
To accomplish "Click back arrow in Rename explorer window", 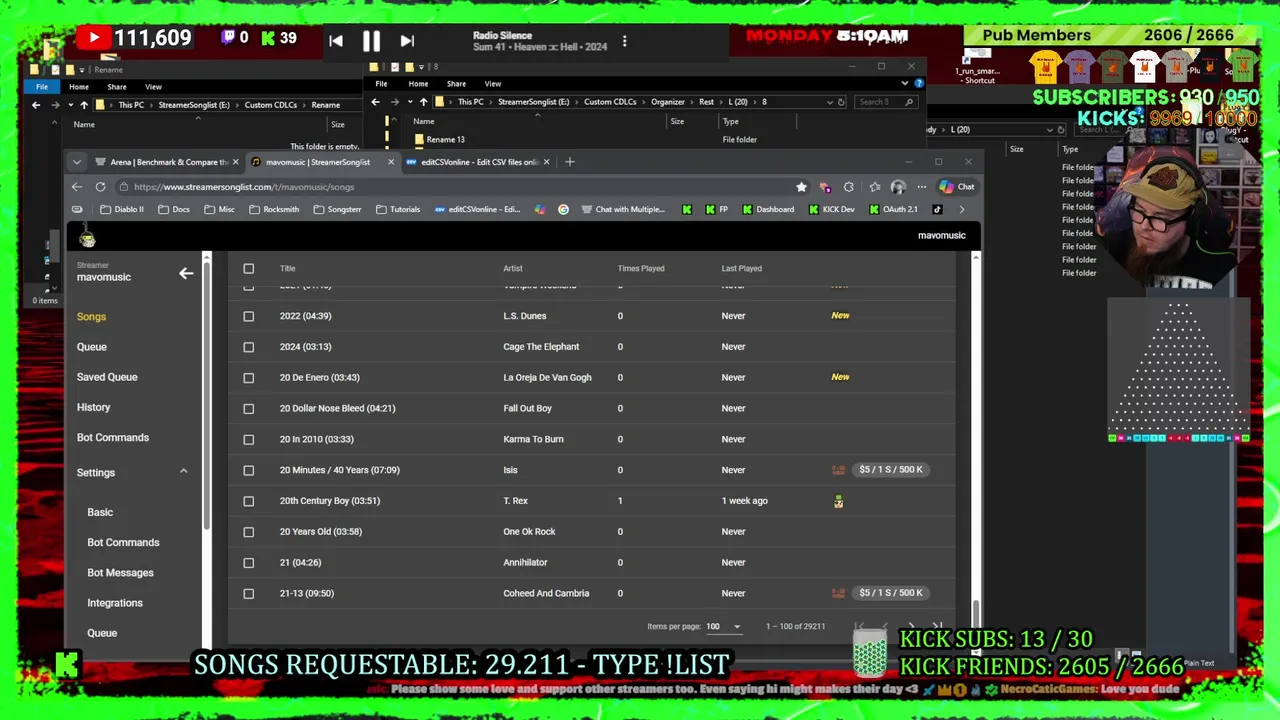I will point(36,105).
